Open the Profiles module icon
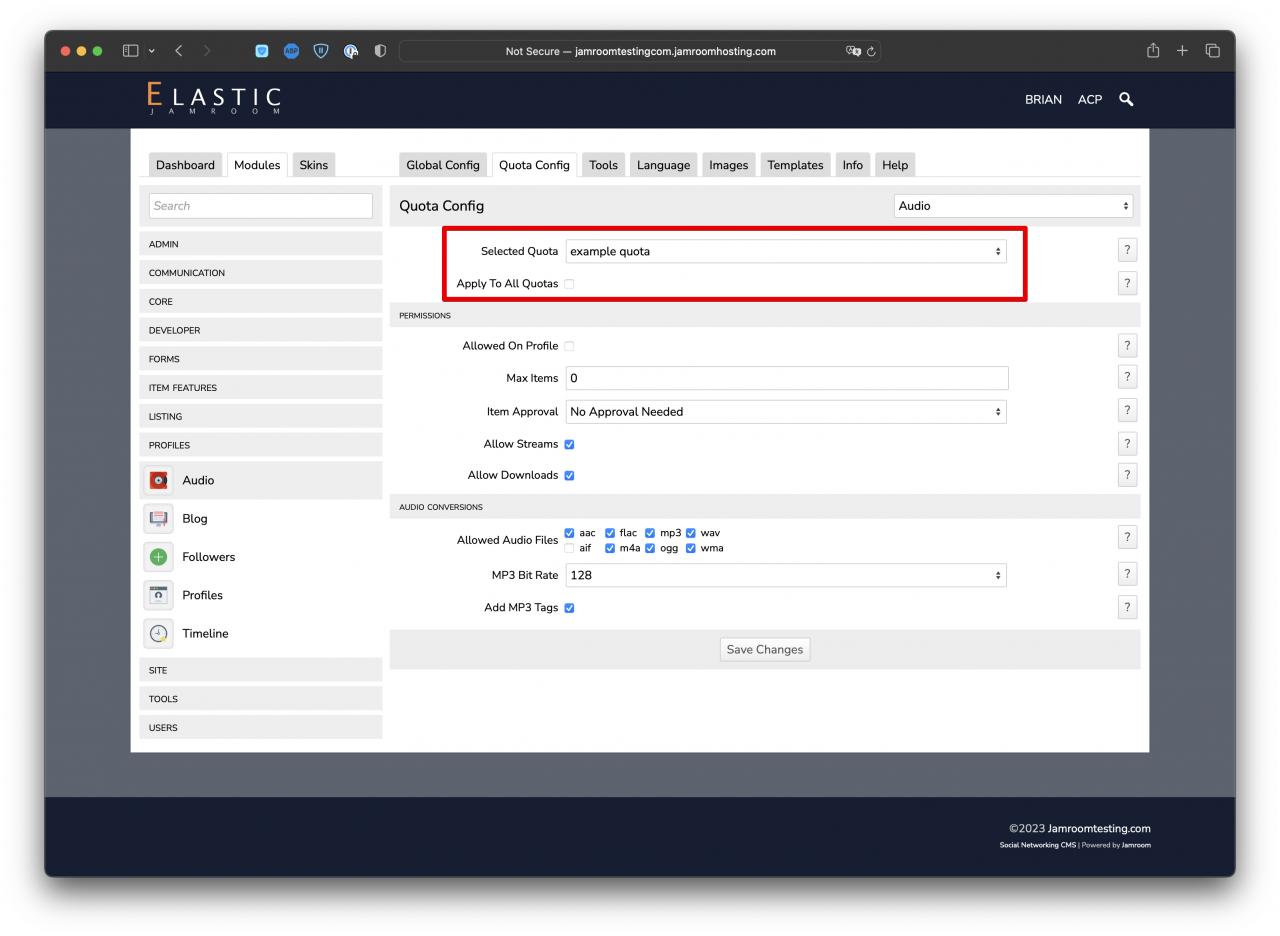 coord(159,595)
